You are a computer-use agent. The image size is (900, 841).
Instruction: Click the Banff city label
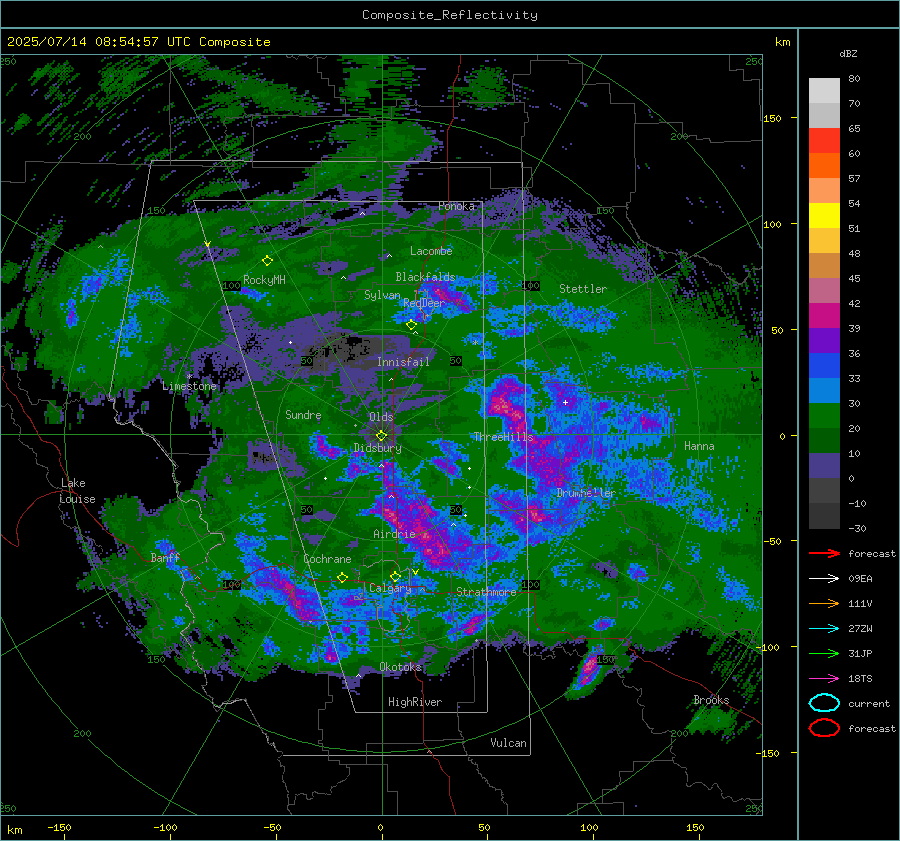pos(165,557)
